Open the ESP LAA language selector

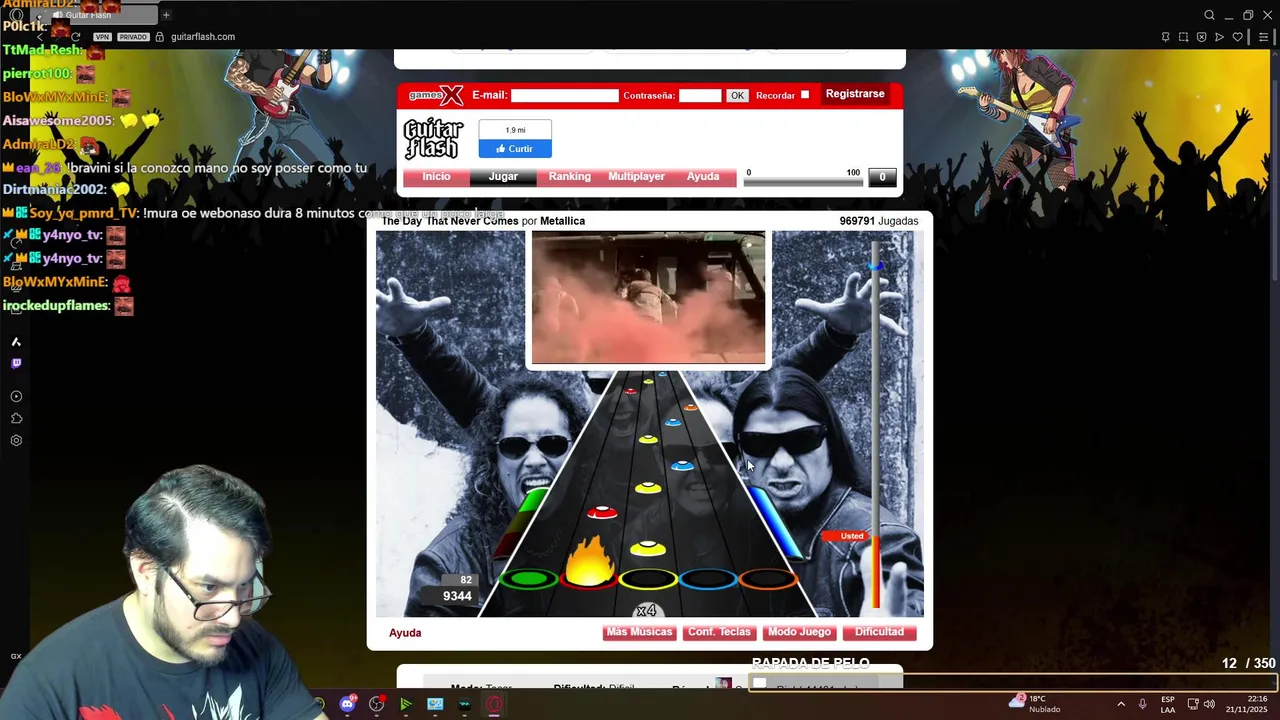pos(1168,704)
